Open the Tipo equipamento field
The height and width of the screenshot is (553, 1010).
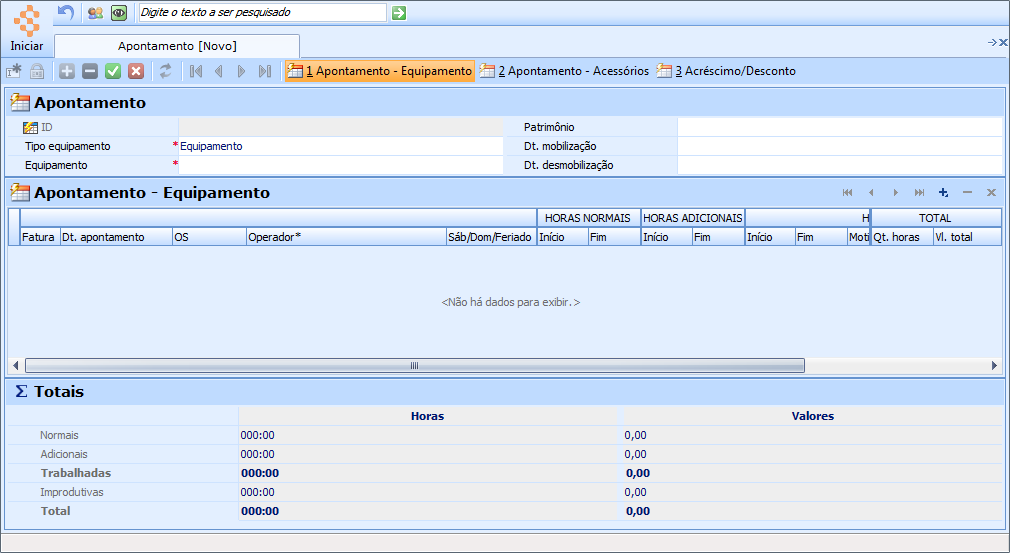coord(340,146)
